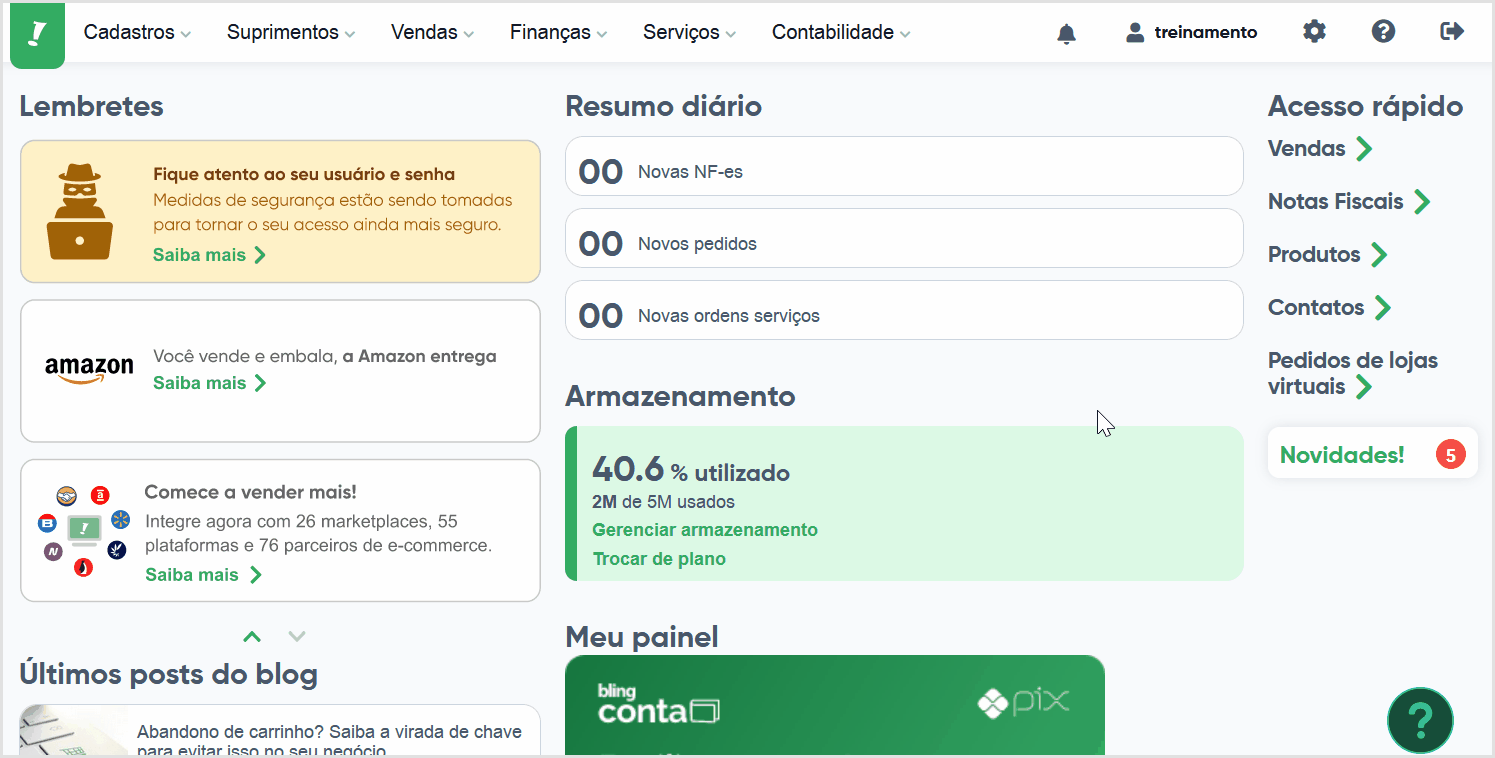1495x758 pixels.
Task: Open Pedidos de lojas virtuais link
Action: pos(1353,373)
